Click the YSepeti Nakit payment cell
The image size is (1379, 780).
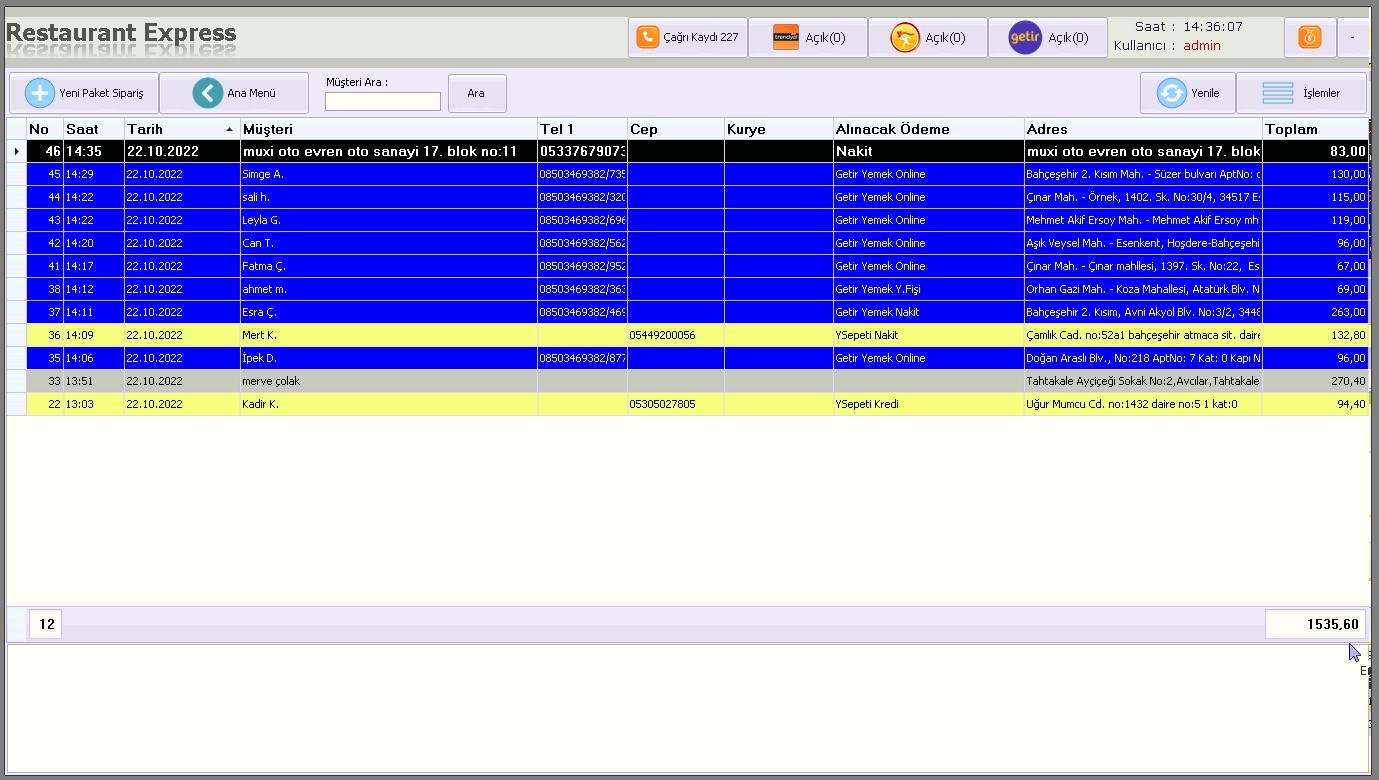tap(929, 335)
